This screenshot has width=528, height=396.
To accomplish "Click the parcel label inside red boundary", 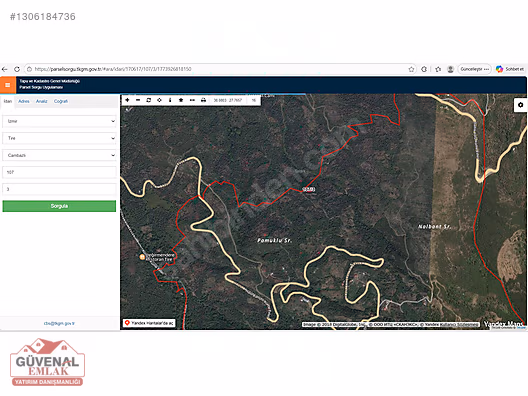I will pos(309,189).
